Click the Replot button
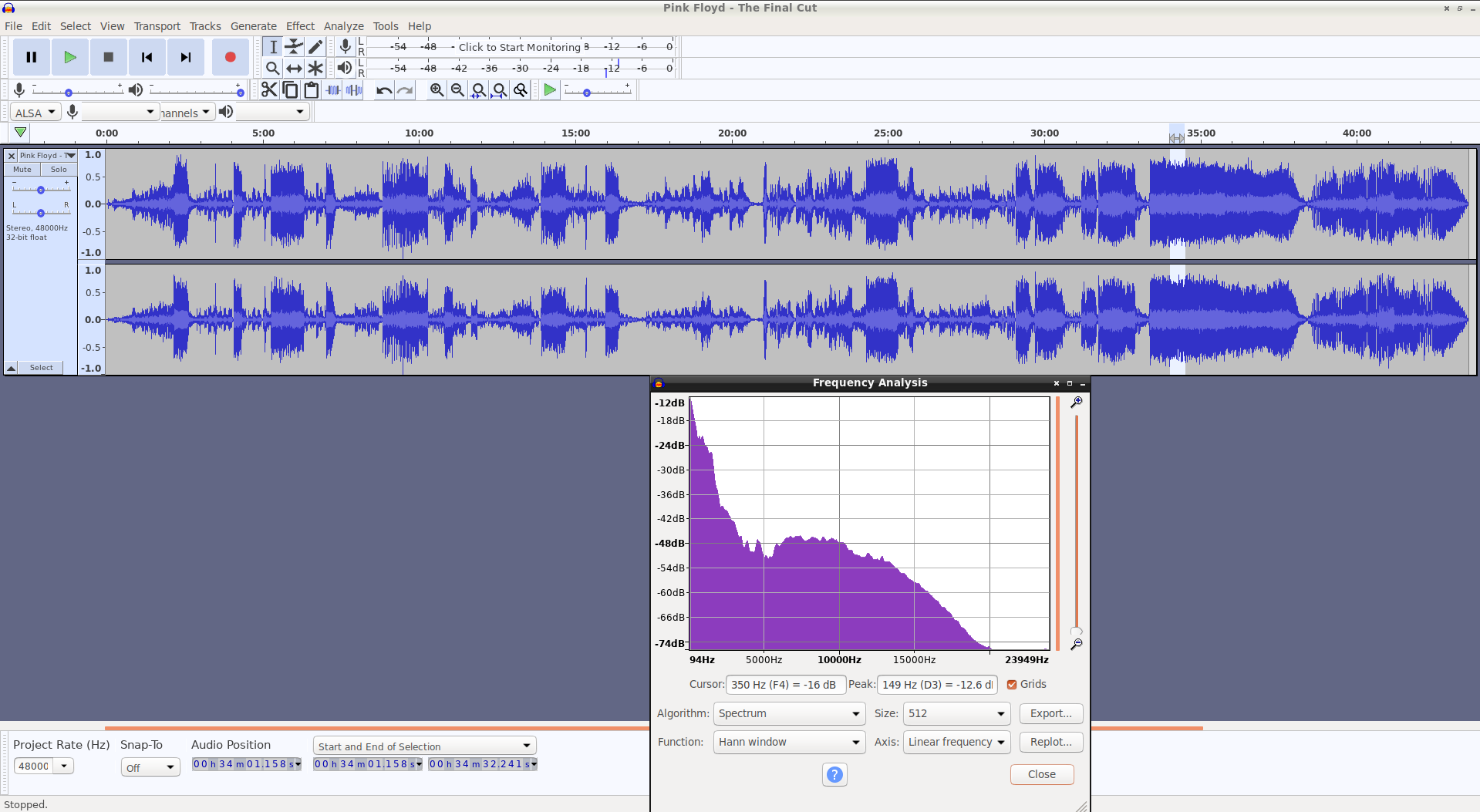The image size is (1480, 812). pos(1051,743)
